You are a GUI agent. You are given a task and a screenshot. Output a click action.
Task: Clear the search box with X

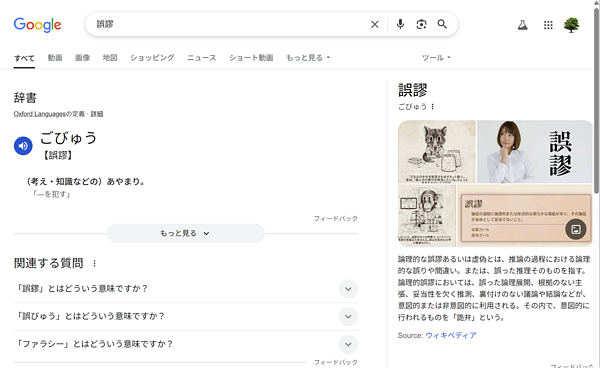coord(375,24)
